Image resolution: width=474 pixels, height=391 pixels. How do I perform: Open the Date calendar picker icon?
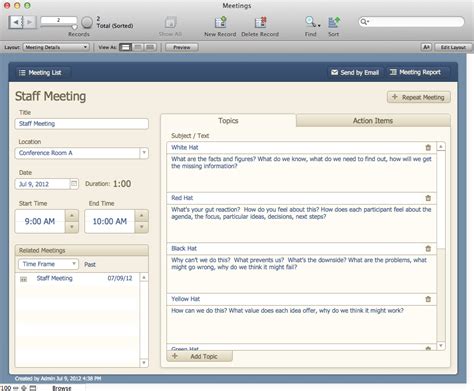coord(74,184)
